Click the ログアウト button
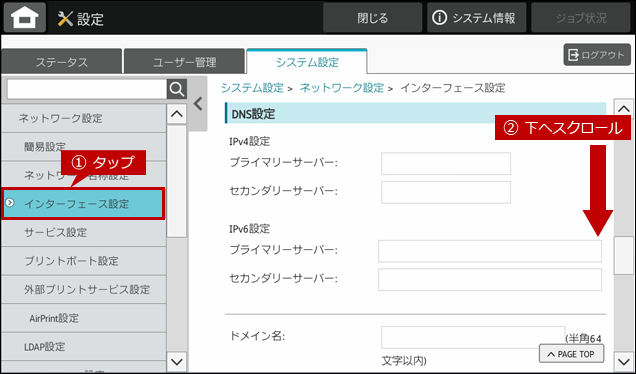Viewport: 636px width, 374px height. (597, 55)
